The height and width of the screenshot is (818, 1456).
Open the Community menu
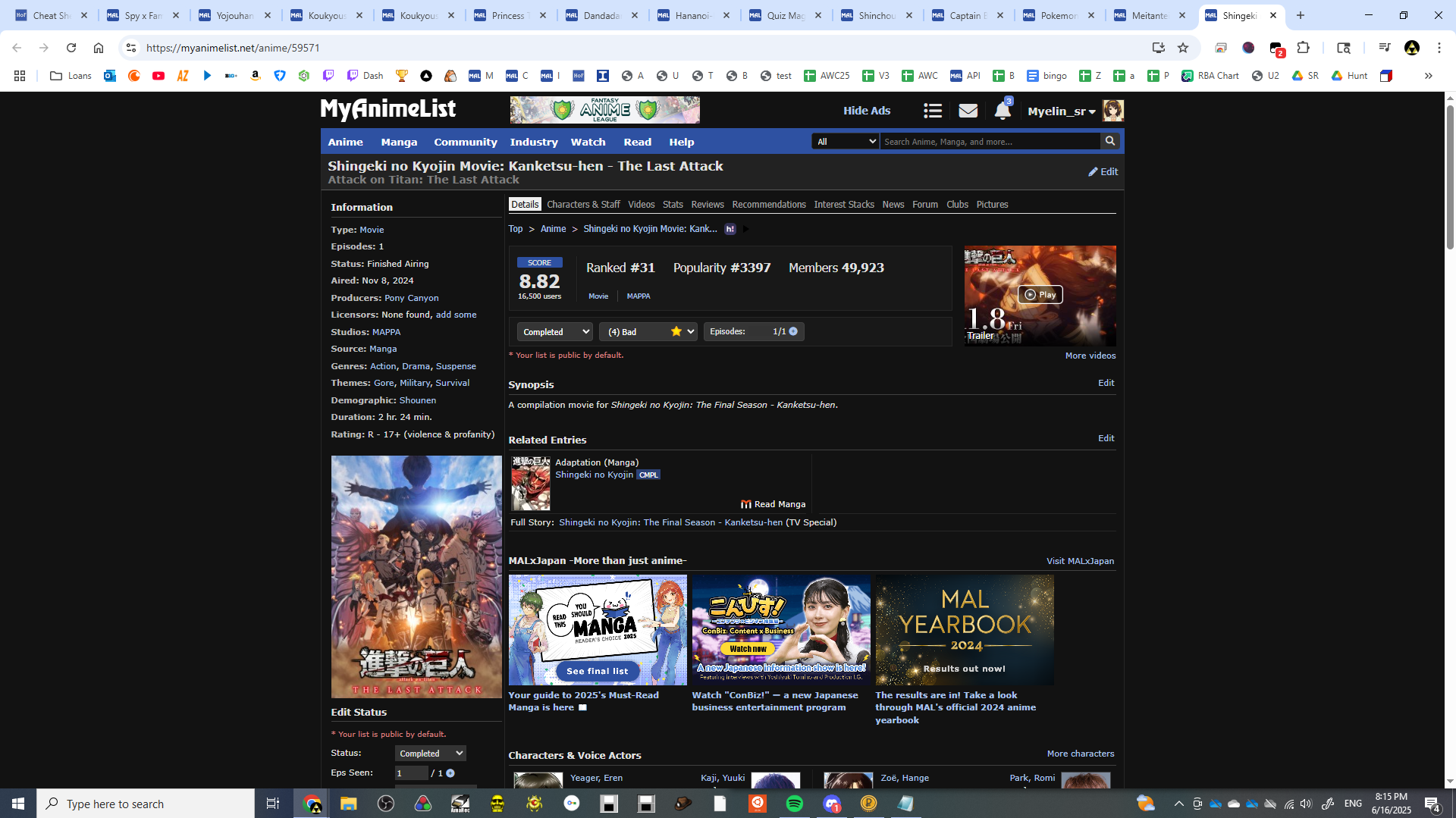(466, 142)
